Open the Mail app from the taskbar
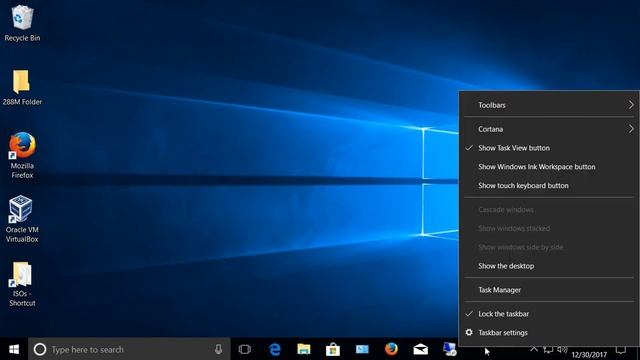Image resolution: width=640 pixels, height=360 pixels. point(420,349)
